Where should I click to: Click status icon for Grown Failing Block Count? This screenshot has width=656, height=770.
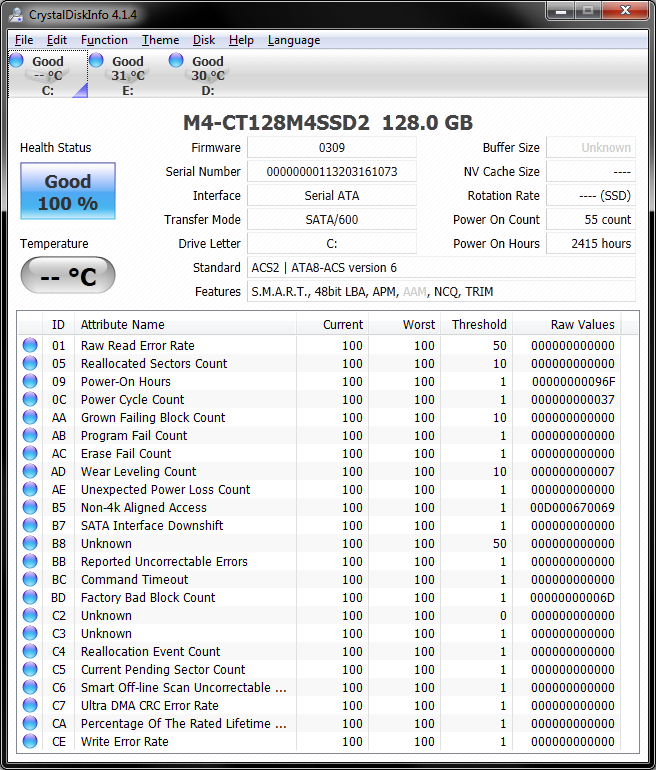(x=30, y=417)
